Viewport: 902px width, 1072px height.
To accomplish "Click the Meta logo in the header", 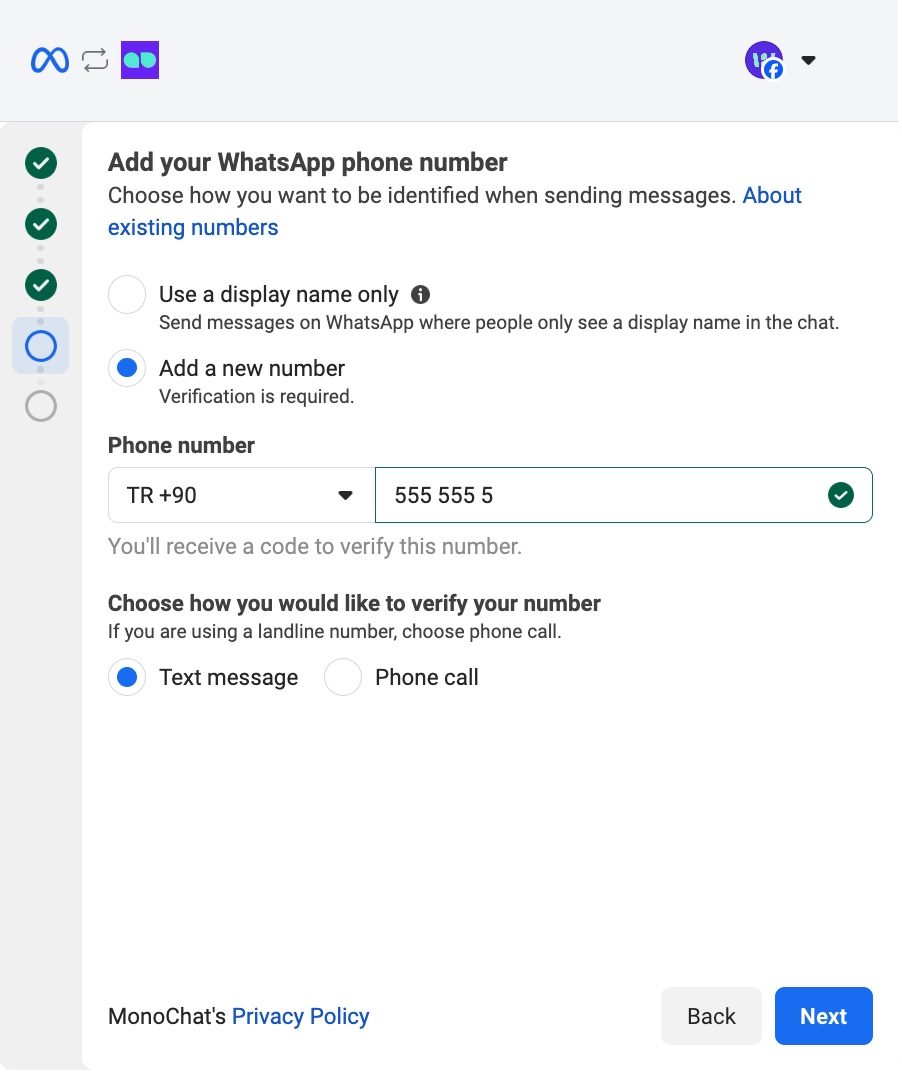I will [48, 60].
